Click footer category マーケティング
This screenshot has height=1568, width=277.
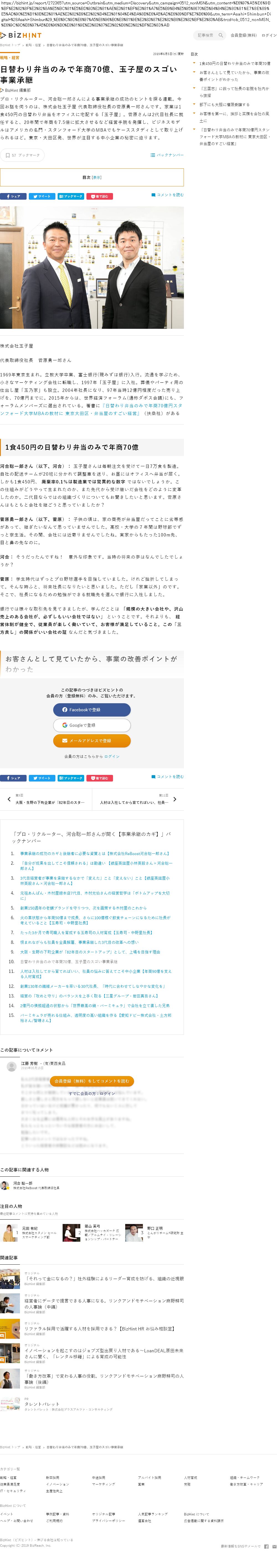(103, 1484)
